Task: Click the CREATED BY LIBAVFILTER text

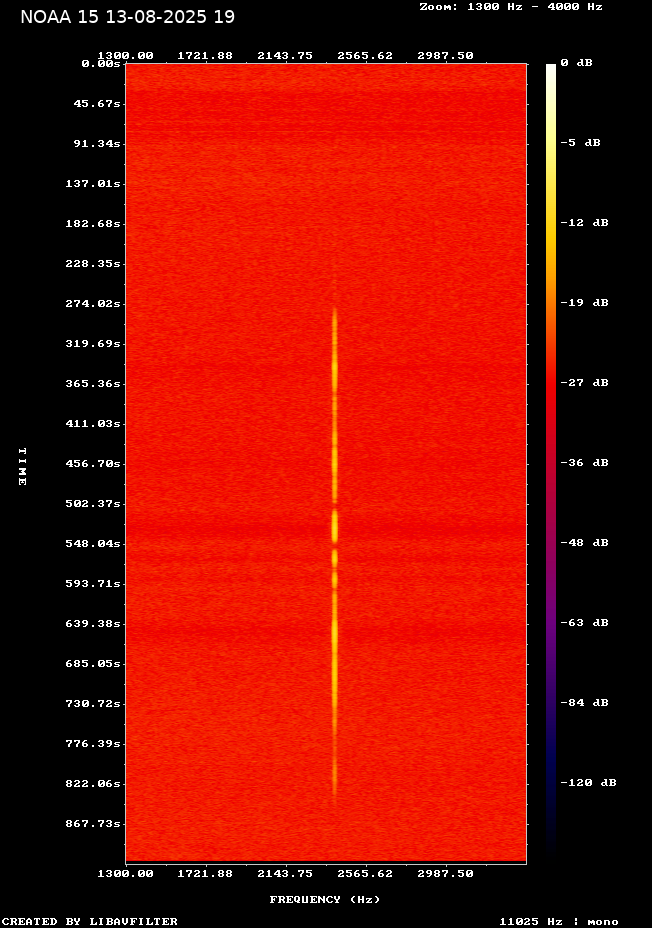Action: [x=90, y=921]
